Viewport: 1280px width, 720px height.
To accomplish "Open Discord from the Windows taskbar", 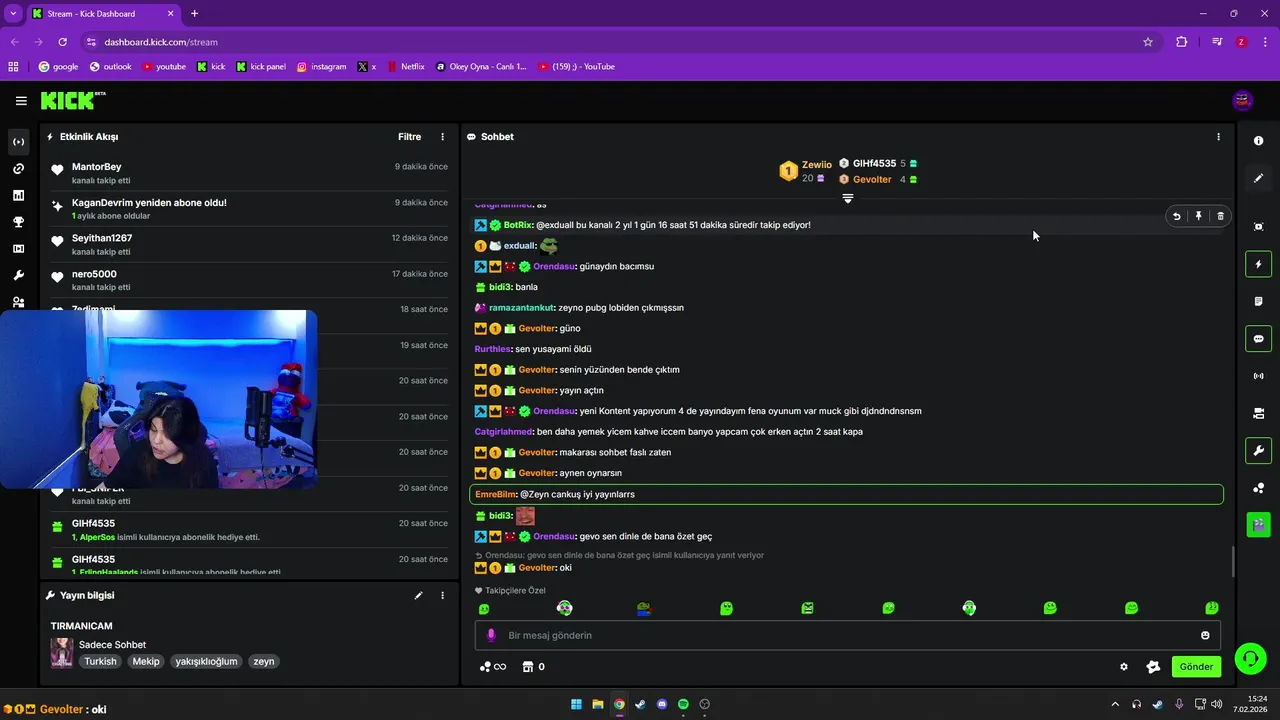I will click(x=662, y=704).
